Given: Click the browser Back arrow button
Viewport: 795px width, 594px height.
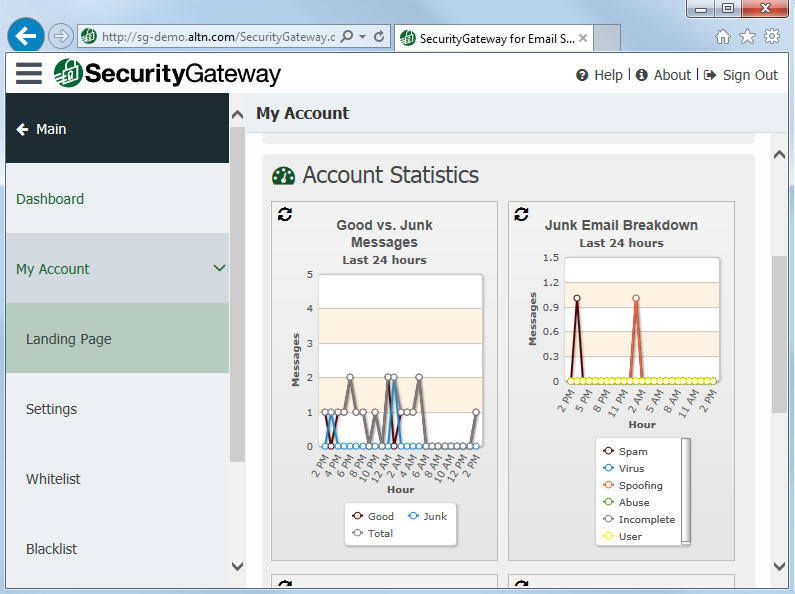Looking at the screenshot, I should click(25, 35).
